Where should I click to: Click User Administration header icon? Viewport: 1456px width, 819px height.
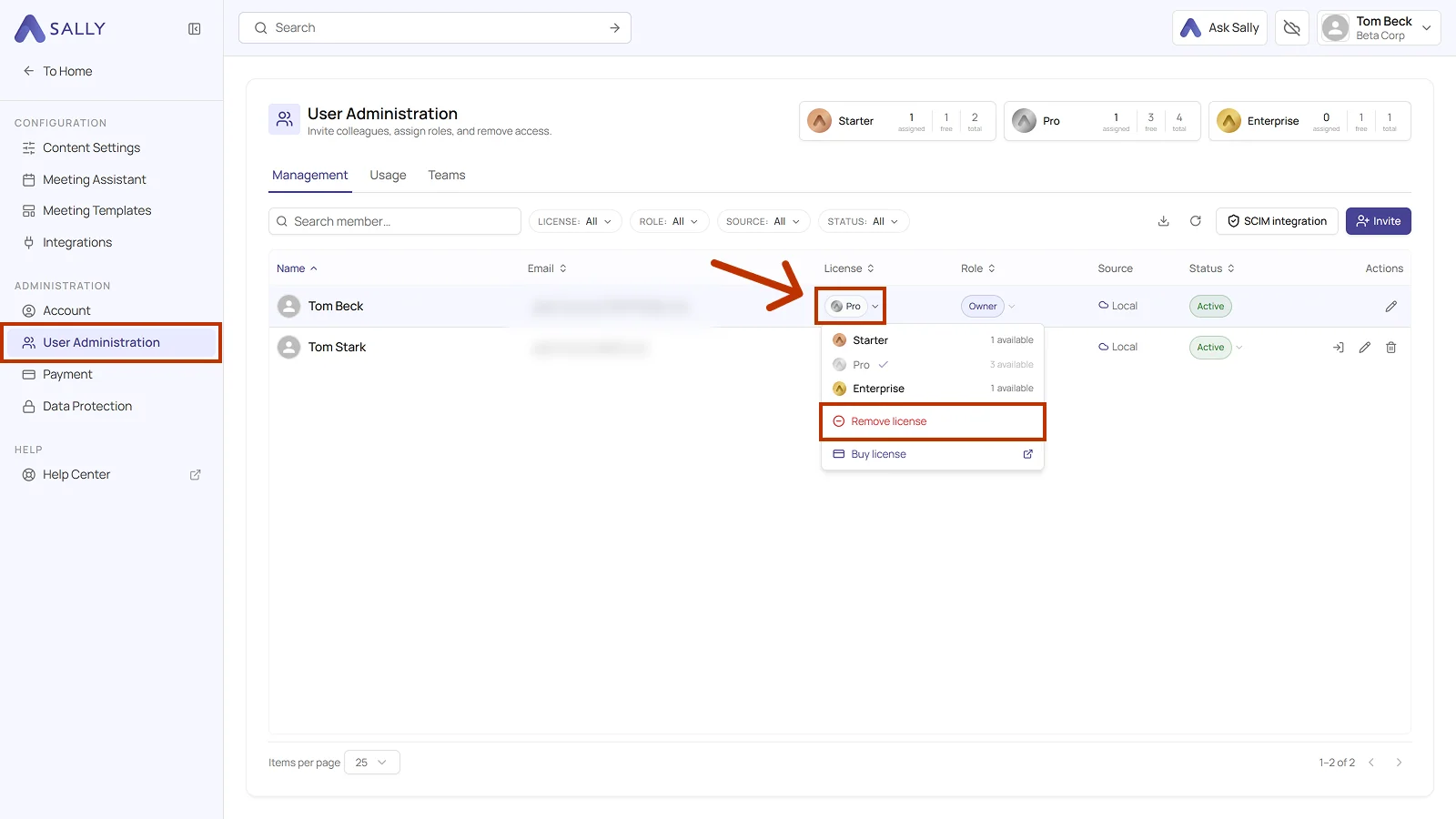(x=285, y=119)
